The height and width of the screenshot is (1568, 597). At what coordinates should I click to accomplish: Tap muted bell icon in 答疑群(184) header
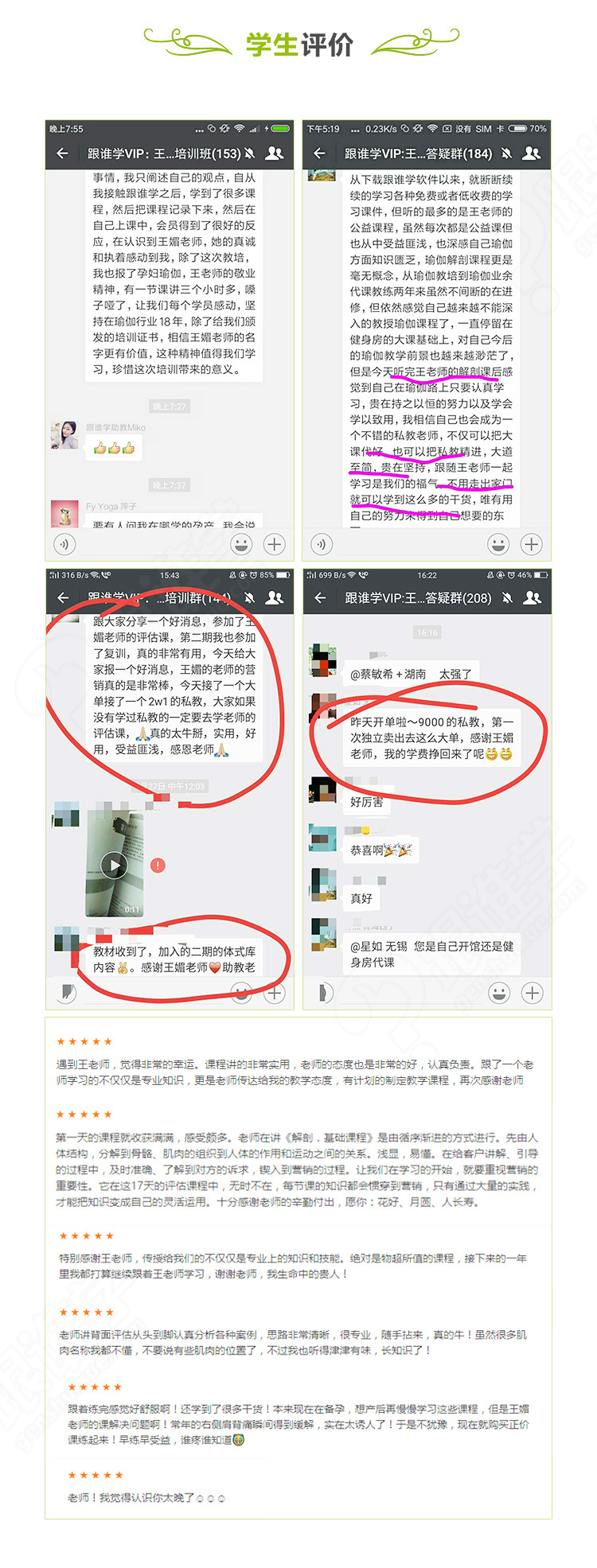(x=506, y=154)
